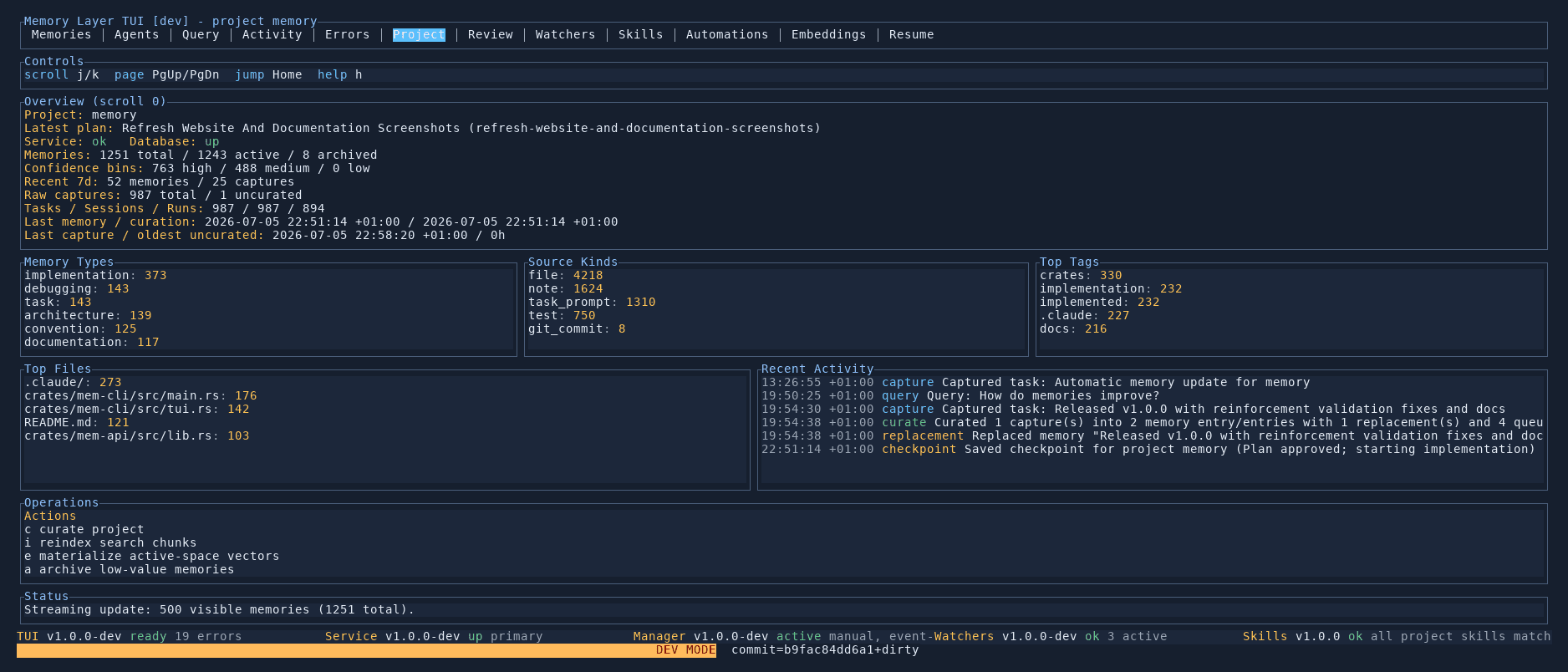Select the 19:50:25 query activity entry
The height and width of the screenshot is (672, 1568).
(x=960, y=395)
